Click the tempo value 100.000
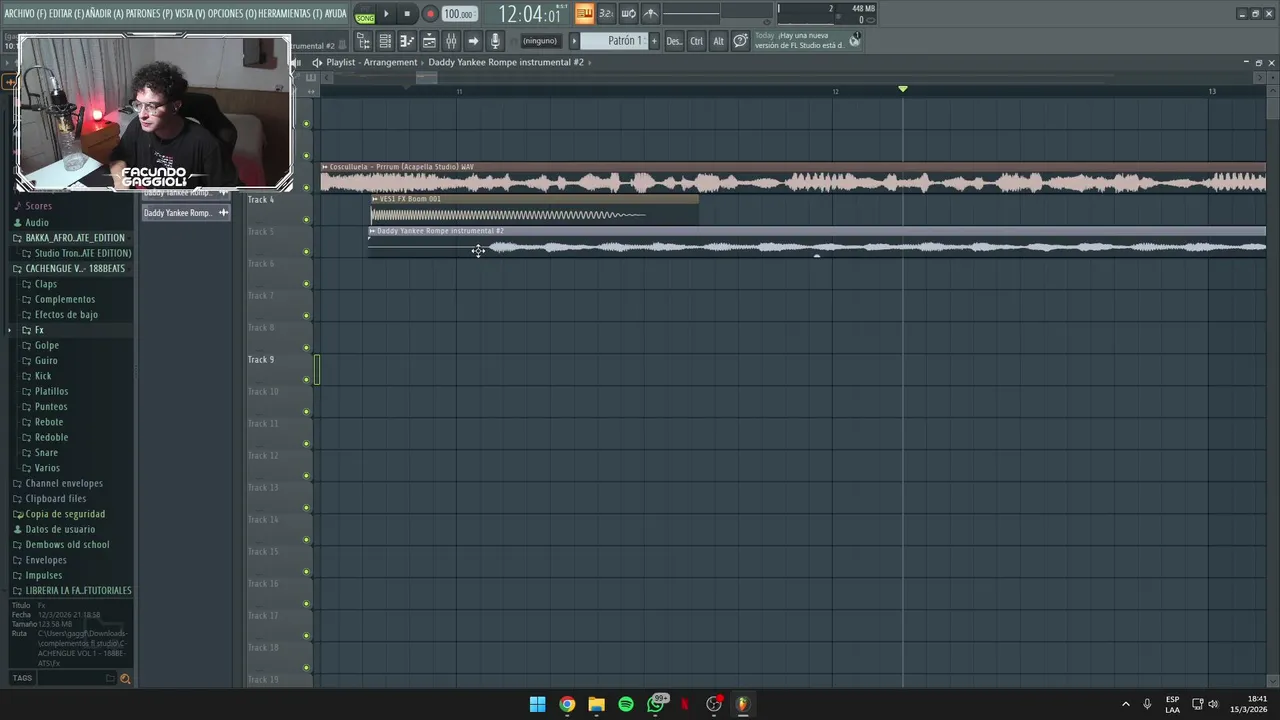Viewport: 1280px width, 720px height. [x=459, y=14]
